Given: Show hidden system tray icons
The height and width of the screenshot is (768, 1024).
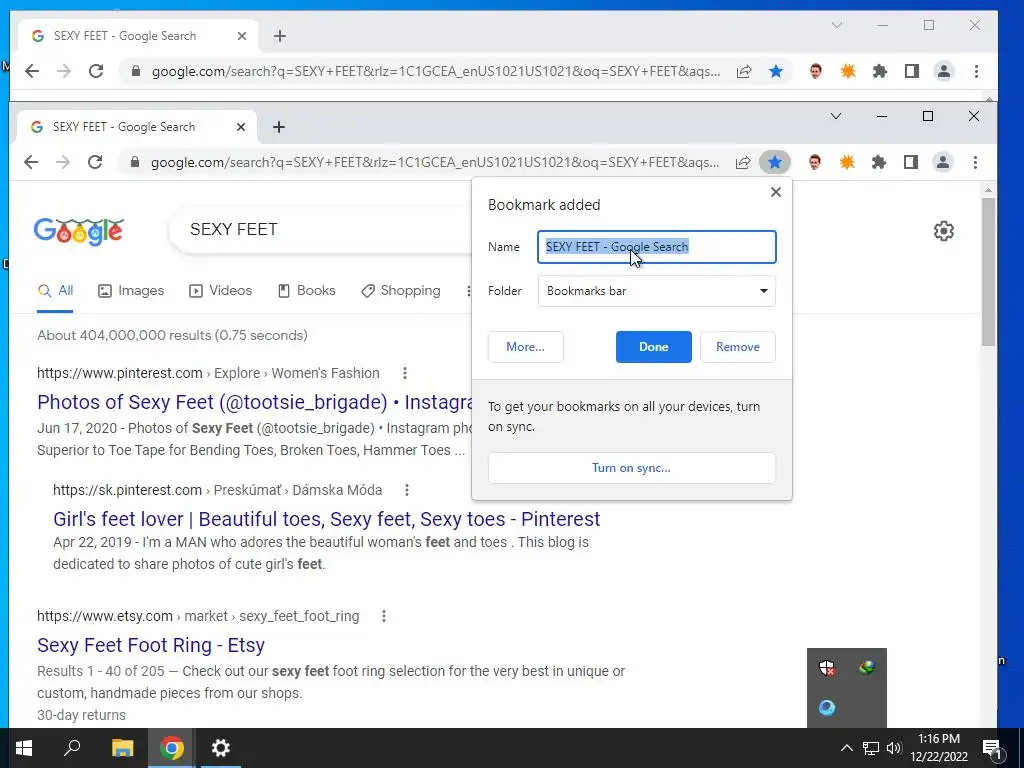Looking at the screenshot, I should 846,748.
